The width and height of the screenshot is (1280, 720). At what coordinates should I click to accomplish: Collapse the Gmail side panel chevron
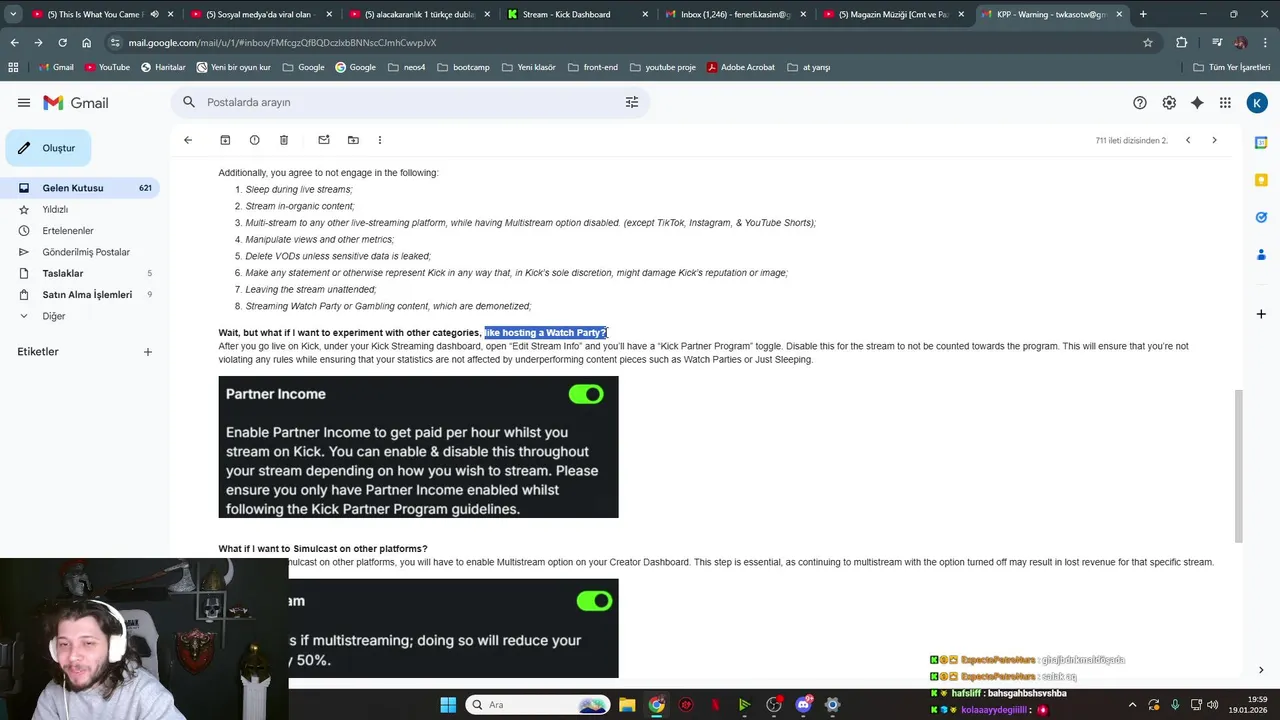click(x=1261, y=670)
